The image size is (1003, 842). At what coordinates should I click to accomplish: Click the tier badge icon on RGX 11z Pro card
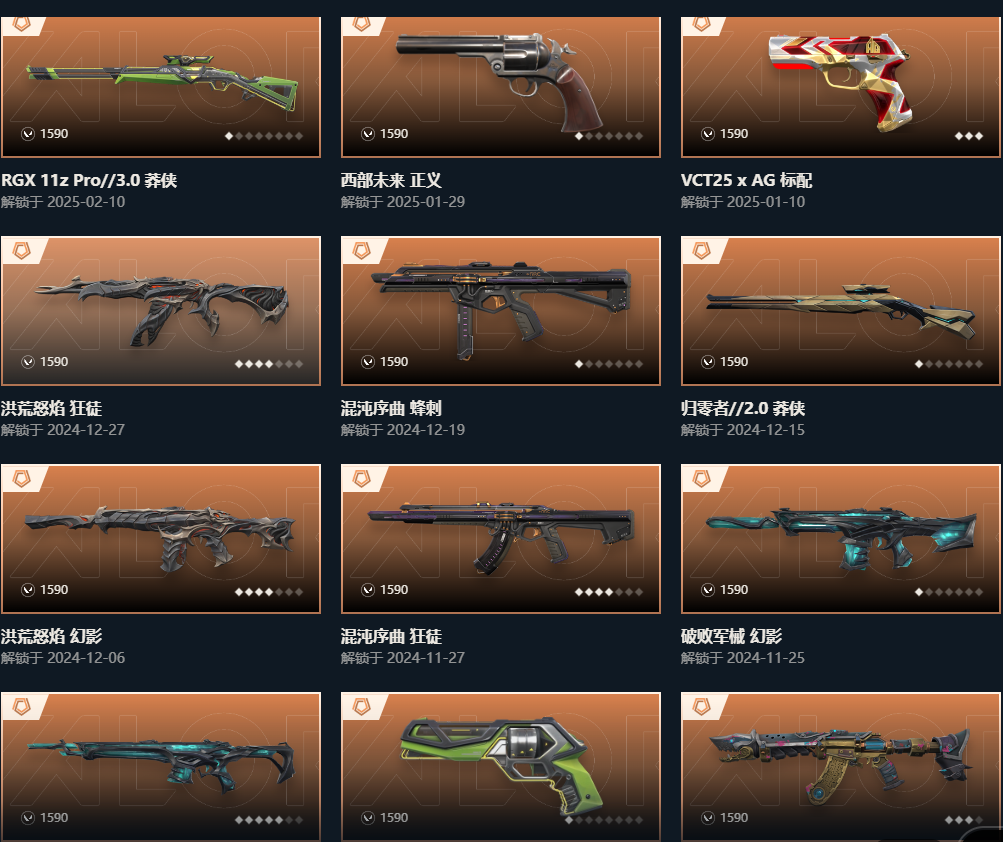click(22, 25)
